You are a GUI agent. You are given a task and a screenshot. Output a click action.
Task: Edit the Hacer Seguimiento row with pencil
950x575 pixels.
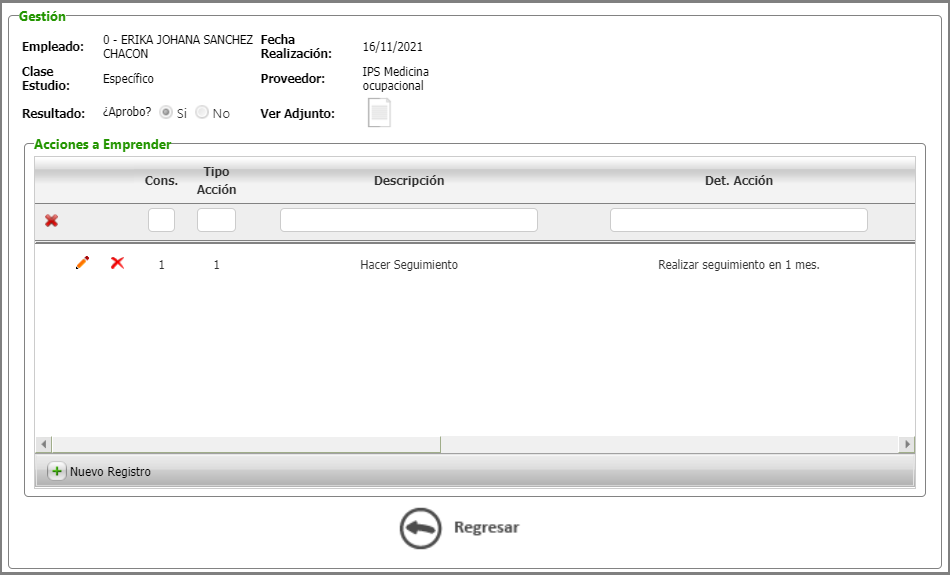coord(82,263)
